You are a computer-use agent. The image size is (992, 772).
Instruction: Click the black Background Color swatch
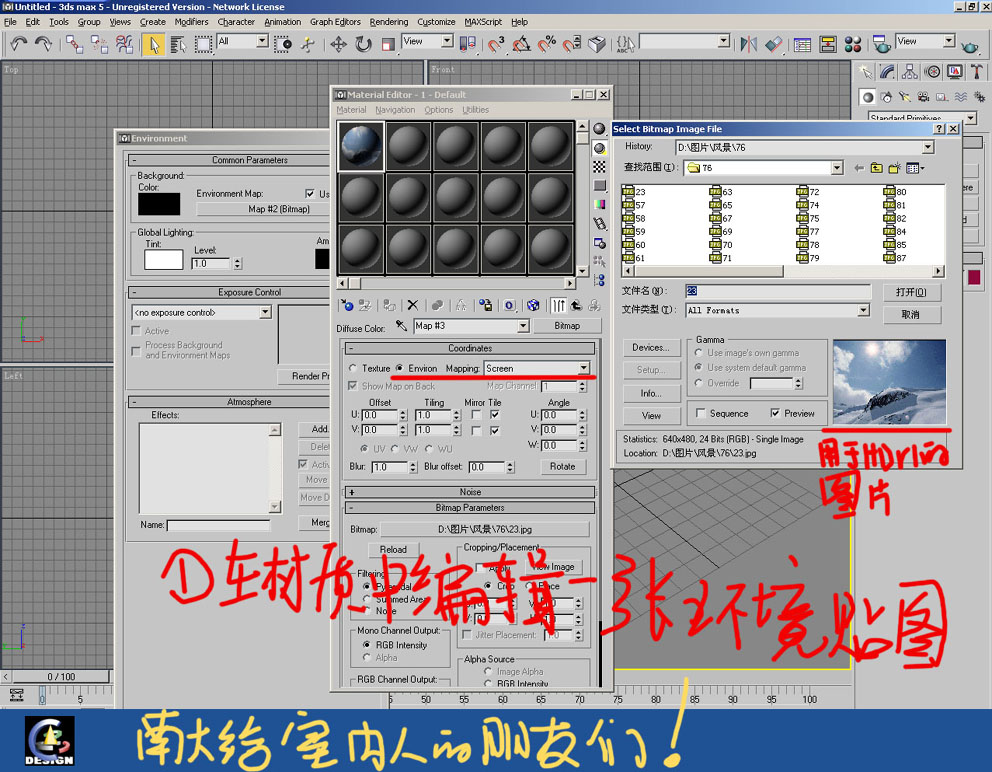[159, 204]
